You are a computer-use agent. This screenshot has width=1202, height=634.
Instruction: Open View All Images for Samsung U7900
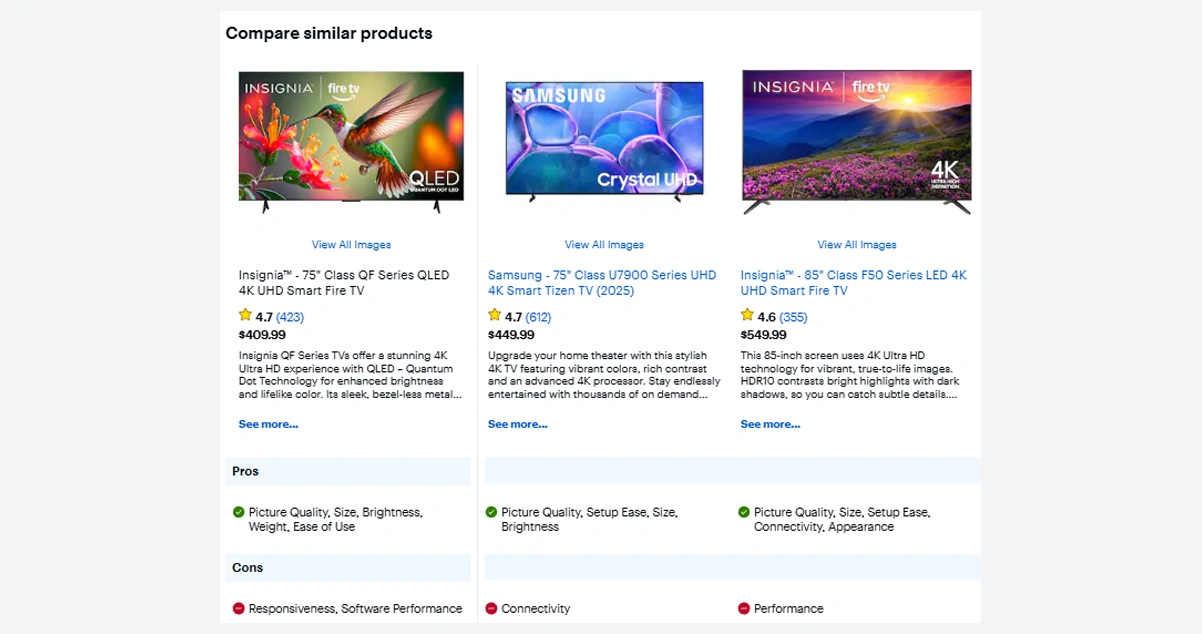604,245
